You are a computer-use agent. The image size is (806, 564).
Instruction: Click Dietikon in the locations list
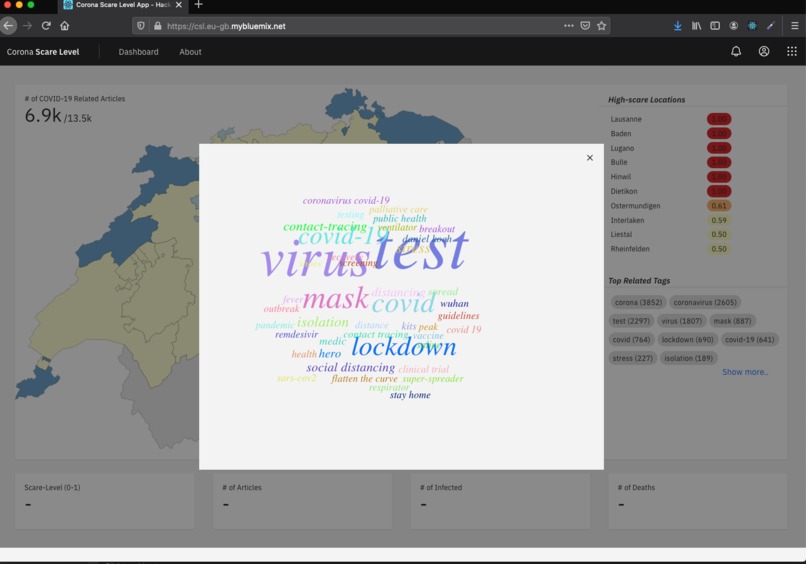624,191
